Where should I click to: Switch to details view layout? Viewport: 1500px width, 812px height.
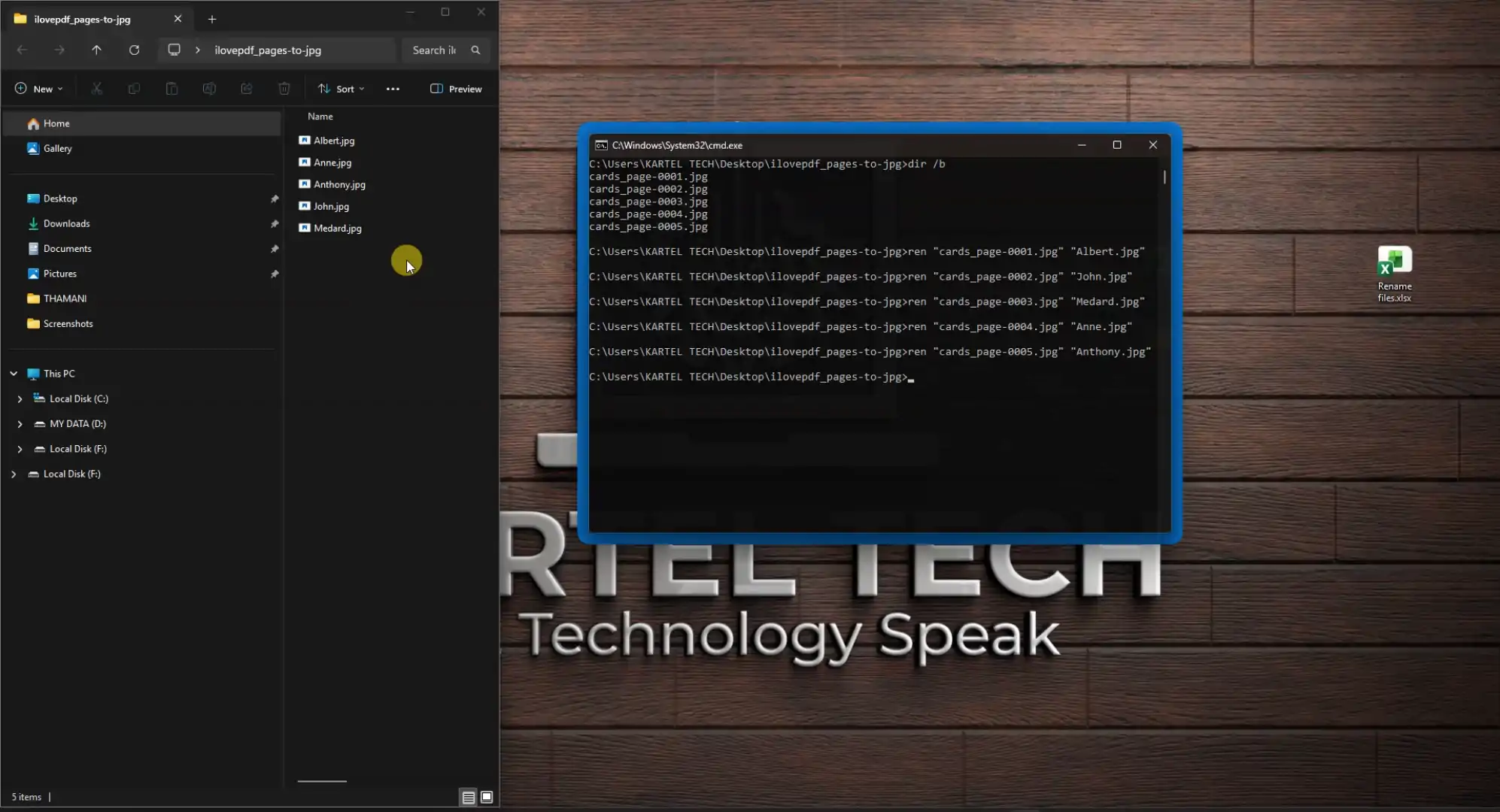click(x=468, y=797)
